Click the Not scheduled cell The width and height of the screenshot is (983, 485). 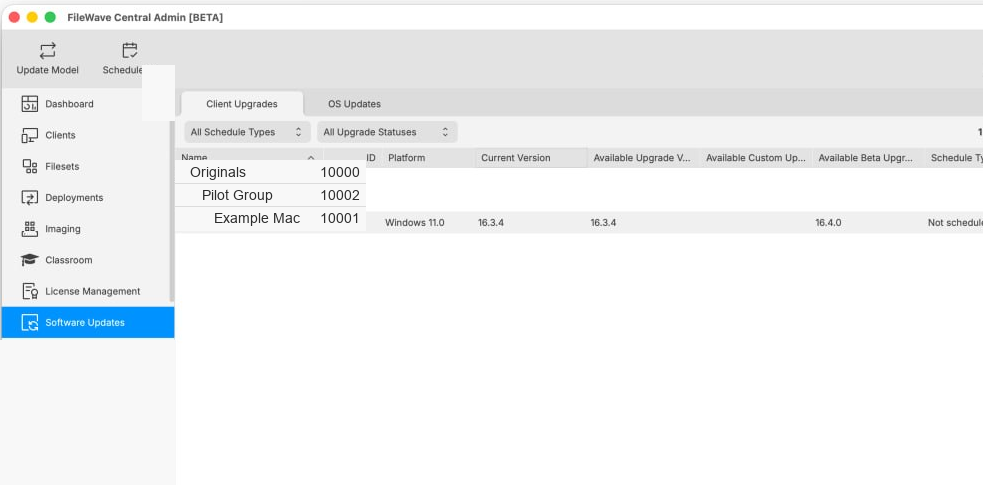point(955,222)
